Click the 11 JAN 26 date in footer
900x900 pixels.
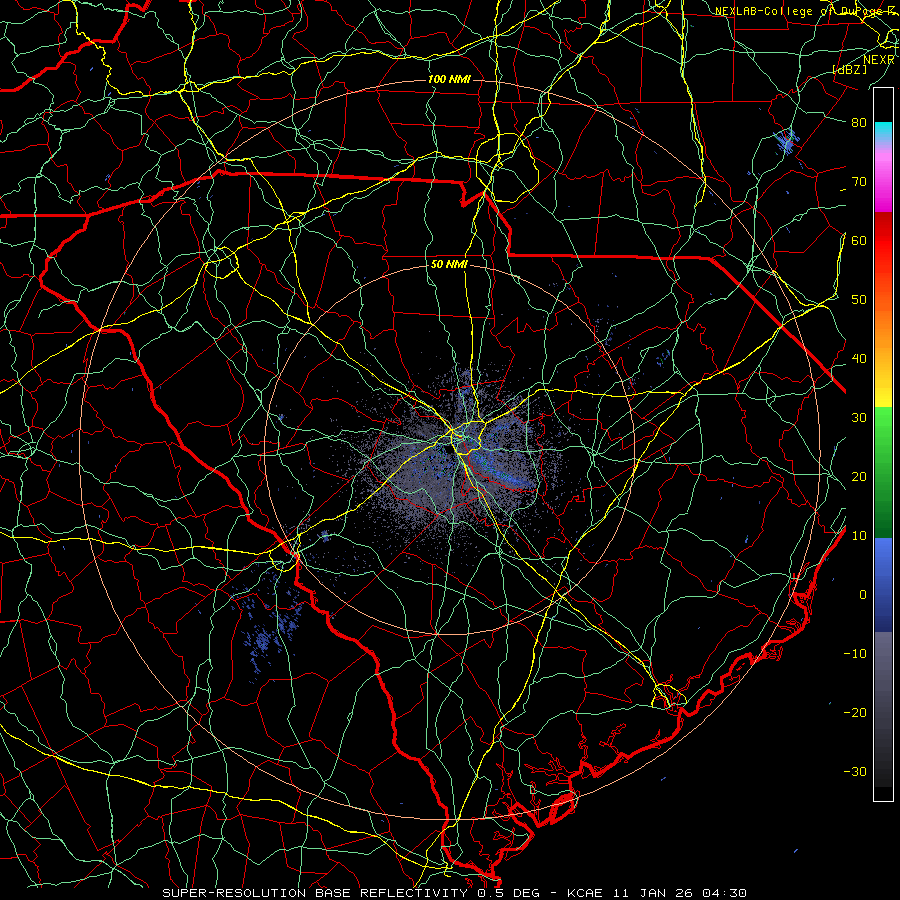click(653, 893)
